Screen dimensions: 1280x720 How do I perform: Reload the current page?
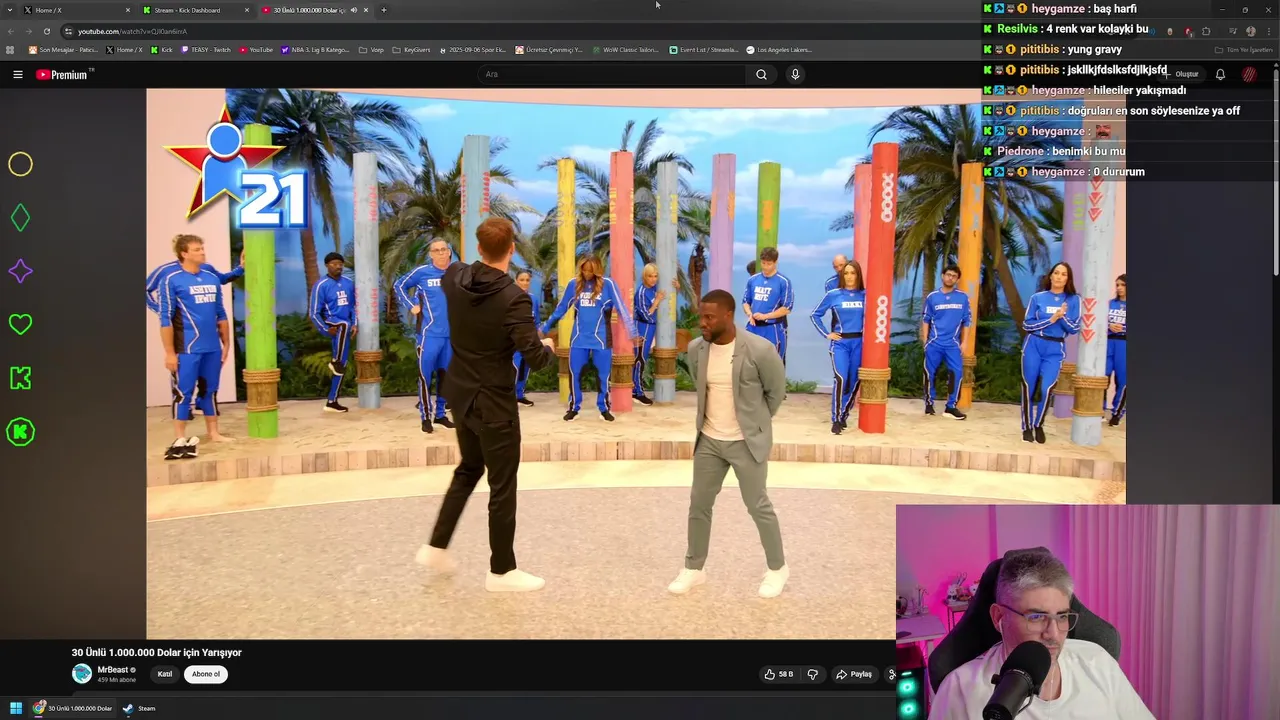[x=46, y=31]
